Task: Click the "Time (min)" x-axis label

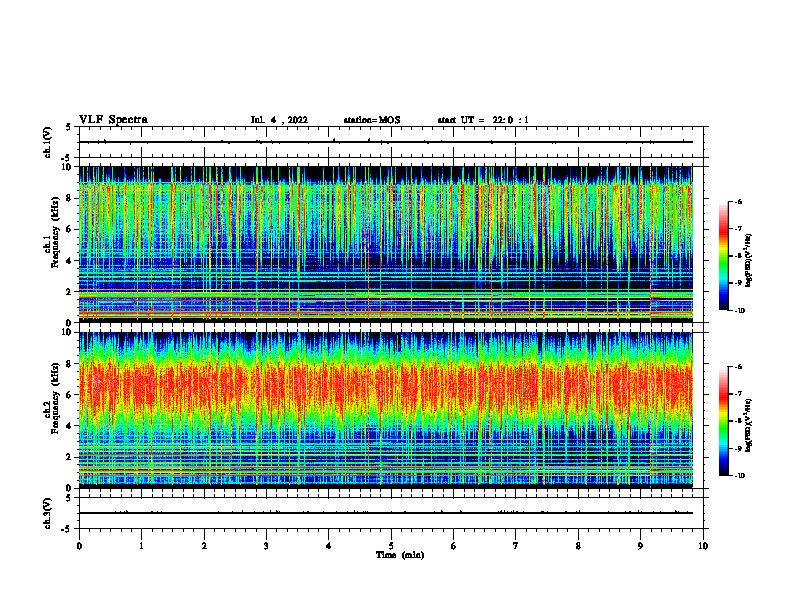Action: [400, 555]
